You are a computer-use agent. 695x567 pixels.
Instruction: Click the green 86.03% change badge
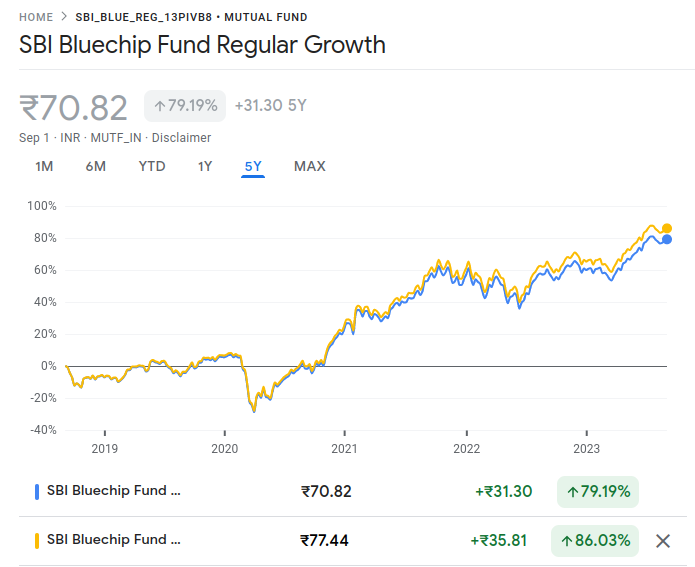(595, 541)
